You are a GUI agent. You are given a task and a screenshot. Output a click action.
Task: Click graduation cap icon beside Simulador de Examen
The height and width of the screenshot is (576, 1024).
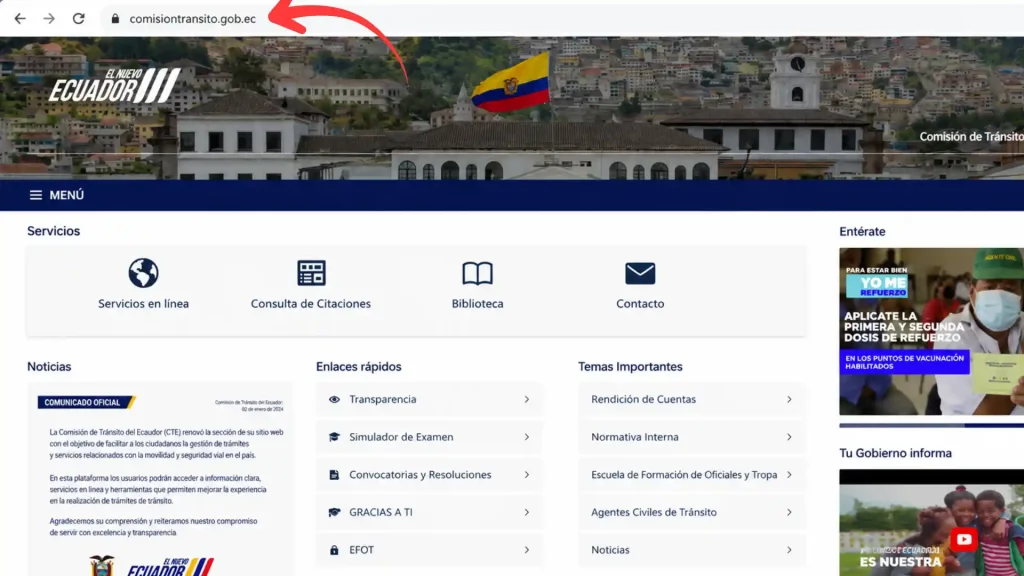334,437
